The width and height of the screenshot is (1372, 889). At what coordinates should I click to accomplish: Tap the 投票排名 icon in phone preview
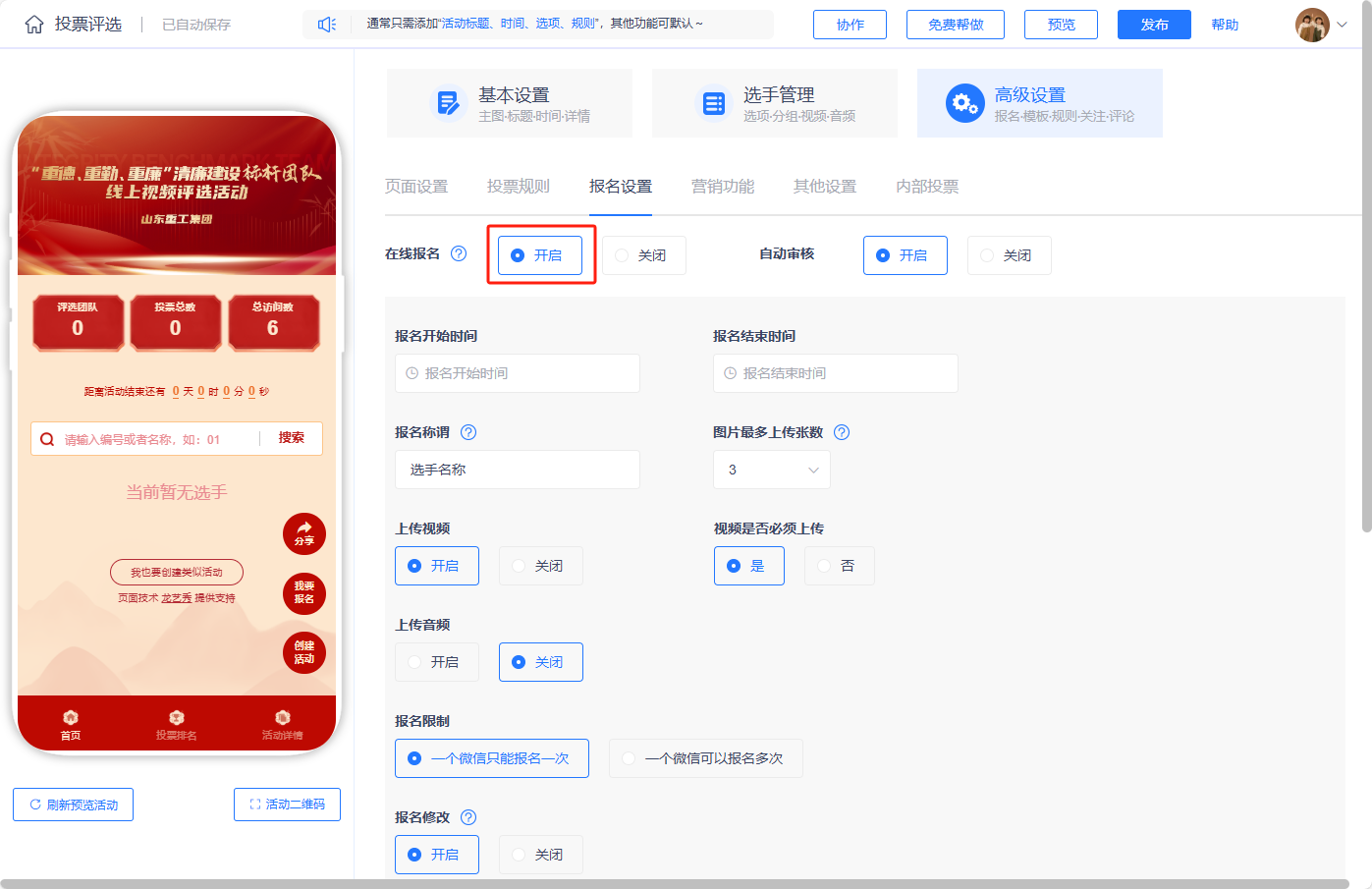click(x=177, y=718)
